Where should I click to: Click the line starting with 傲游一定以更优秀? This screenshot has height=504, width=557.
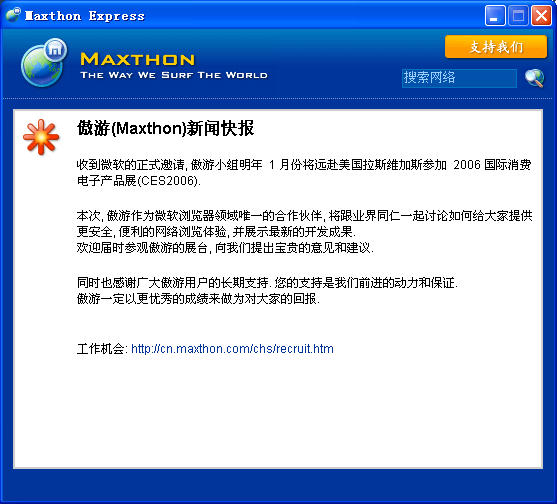point(198,299)
